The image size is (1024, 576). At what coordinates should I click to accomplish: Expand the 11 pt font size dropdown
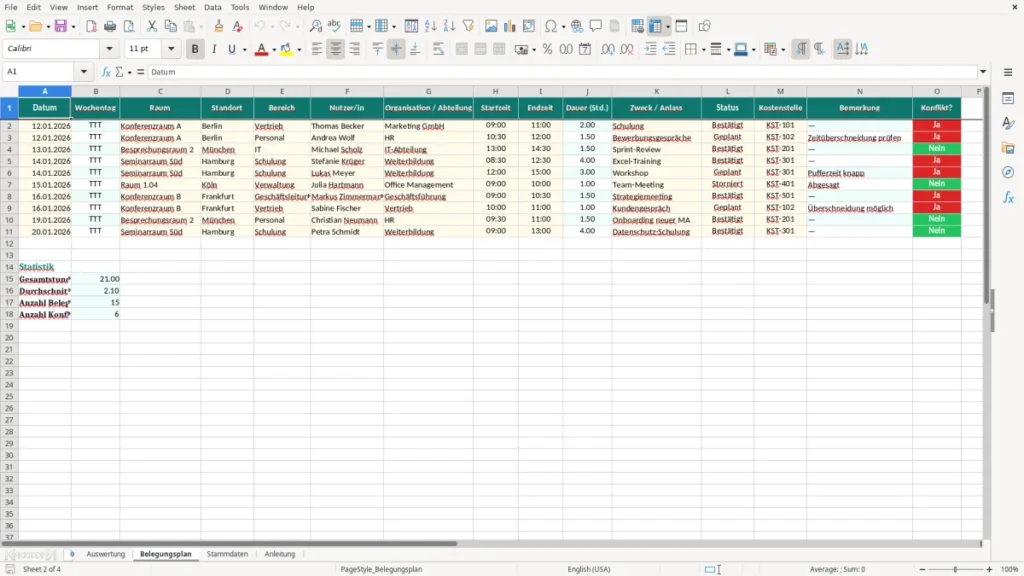point(171,49)
